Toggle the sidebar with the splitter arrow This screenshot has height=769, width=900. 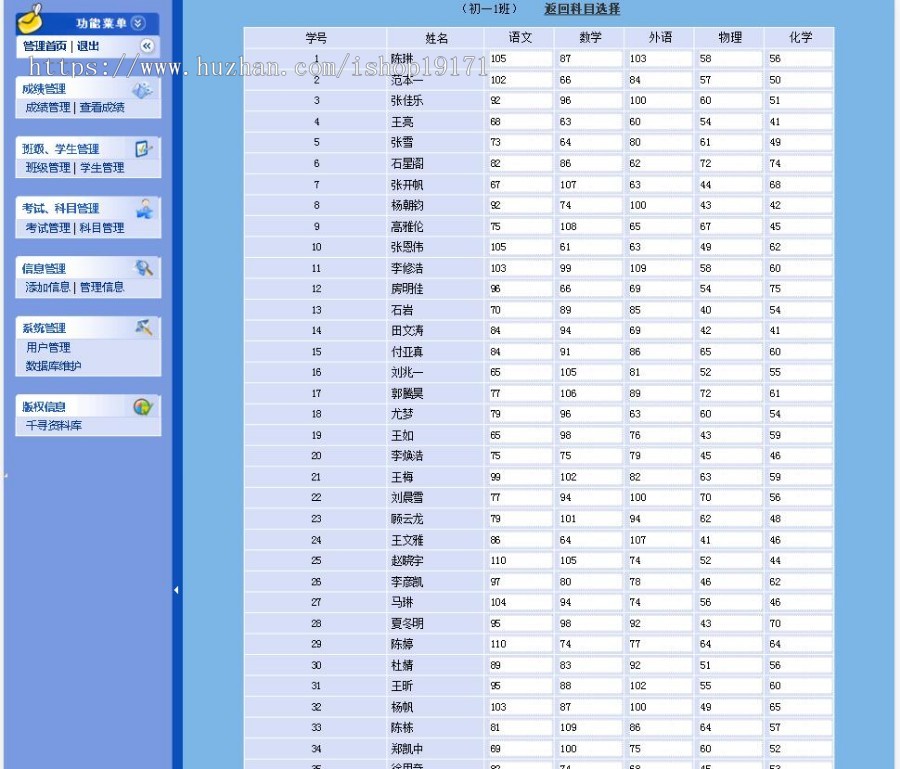[176, 589]
